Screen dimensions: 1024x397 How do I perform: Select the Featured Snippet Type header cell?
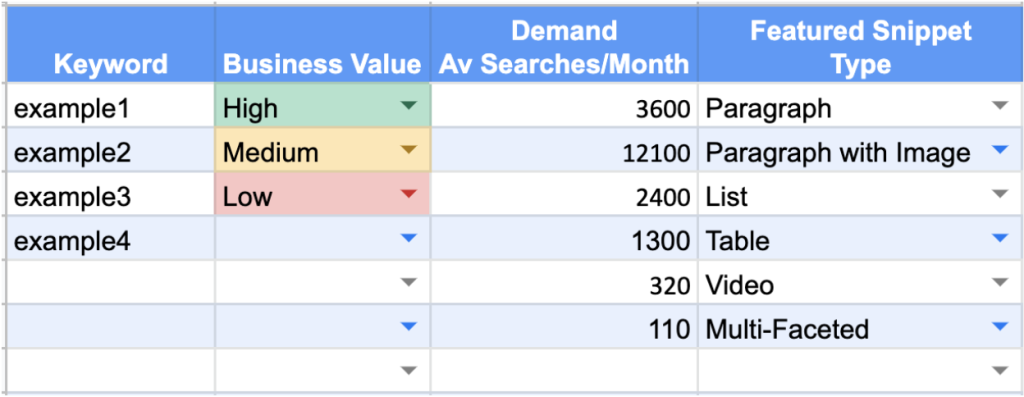pyautogui.click(x=861, y=45)
